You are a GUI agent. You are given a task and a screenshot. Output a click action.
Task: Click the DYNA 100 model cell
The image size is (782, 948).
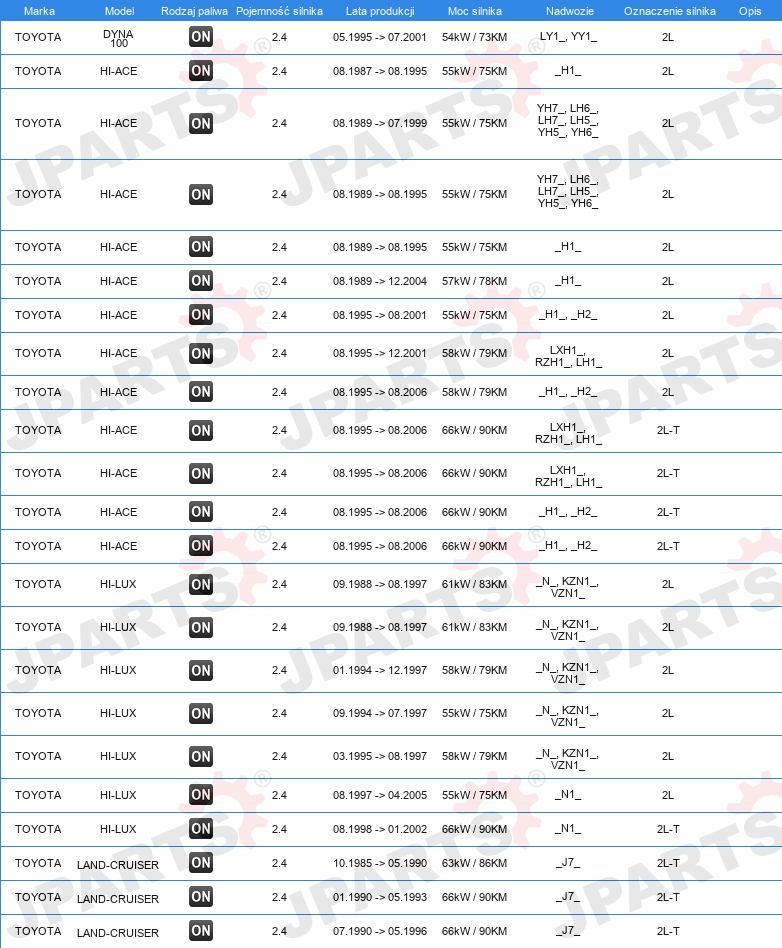[x=119, y=39]
